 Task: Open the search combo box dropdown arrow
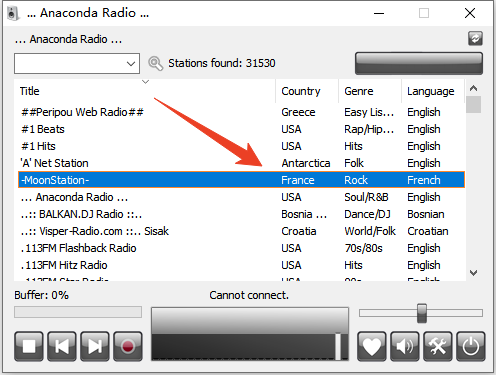click(x=131, y=63)
